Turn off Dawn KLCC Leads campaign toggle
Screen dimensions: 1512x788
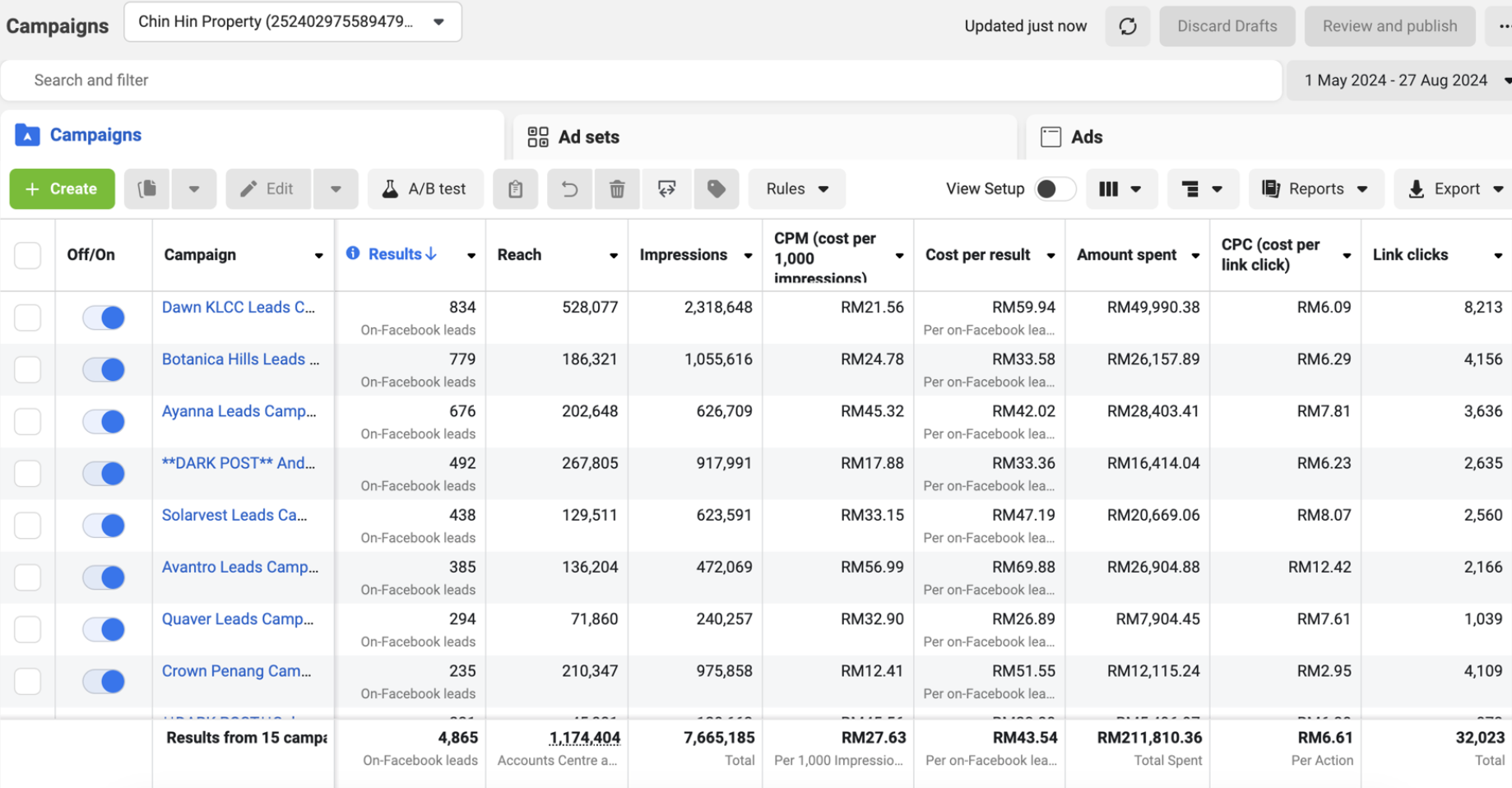point(104,318)
